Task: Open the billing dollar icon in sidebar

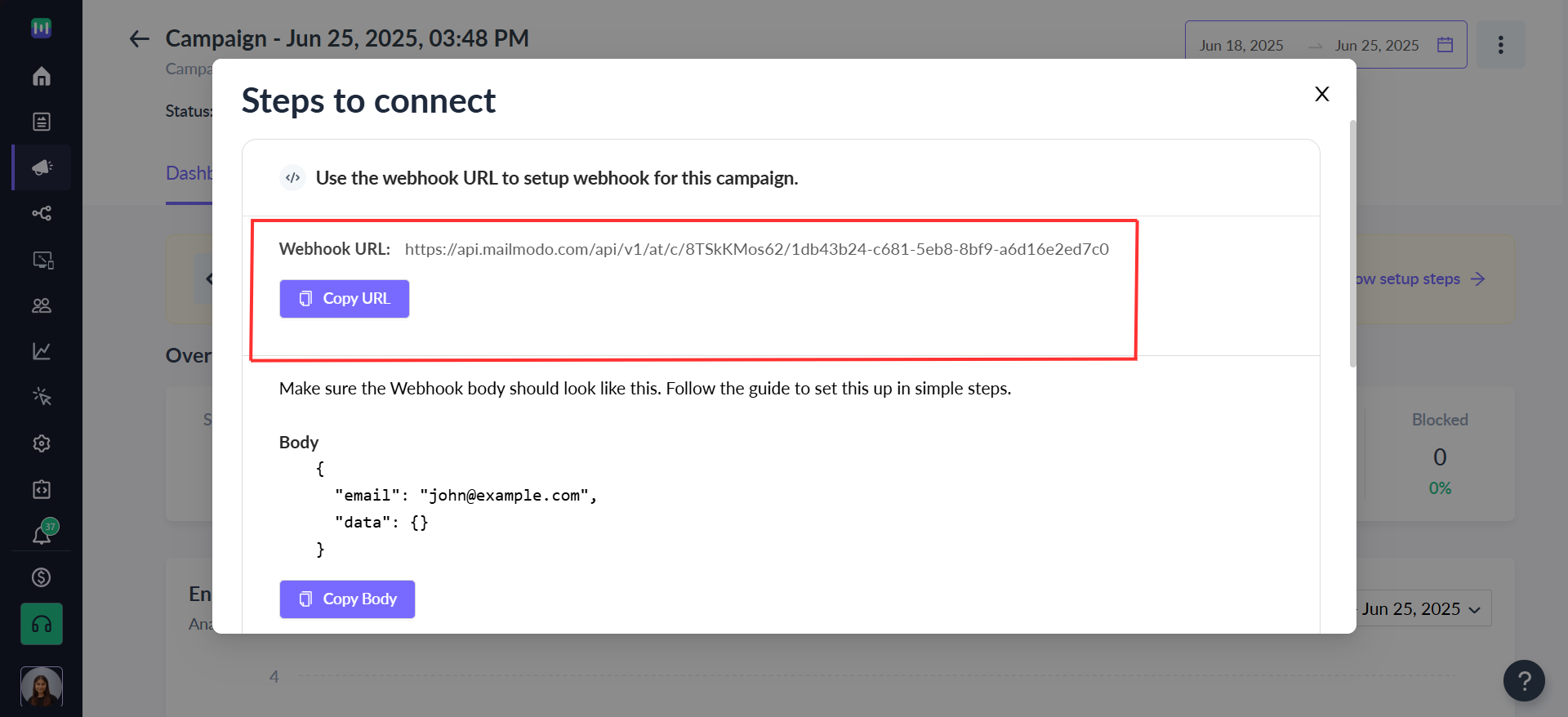Action: pyautogui.click(x=42, y=577)
